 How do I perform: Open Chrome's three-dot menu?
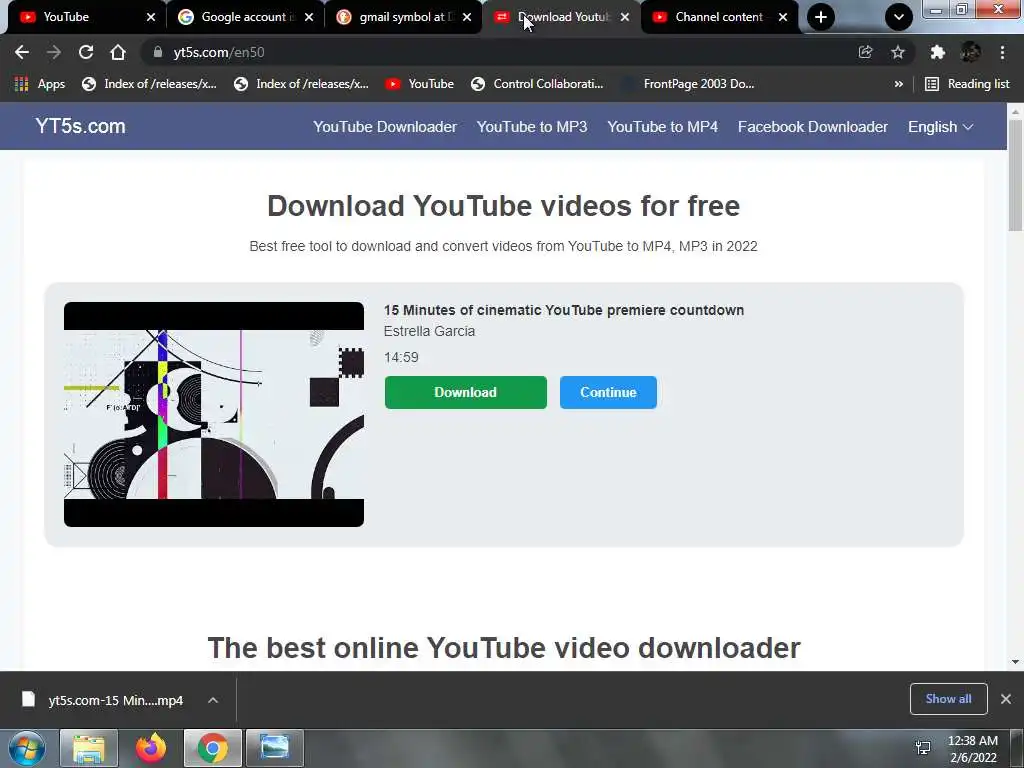1002,52
